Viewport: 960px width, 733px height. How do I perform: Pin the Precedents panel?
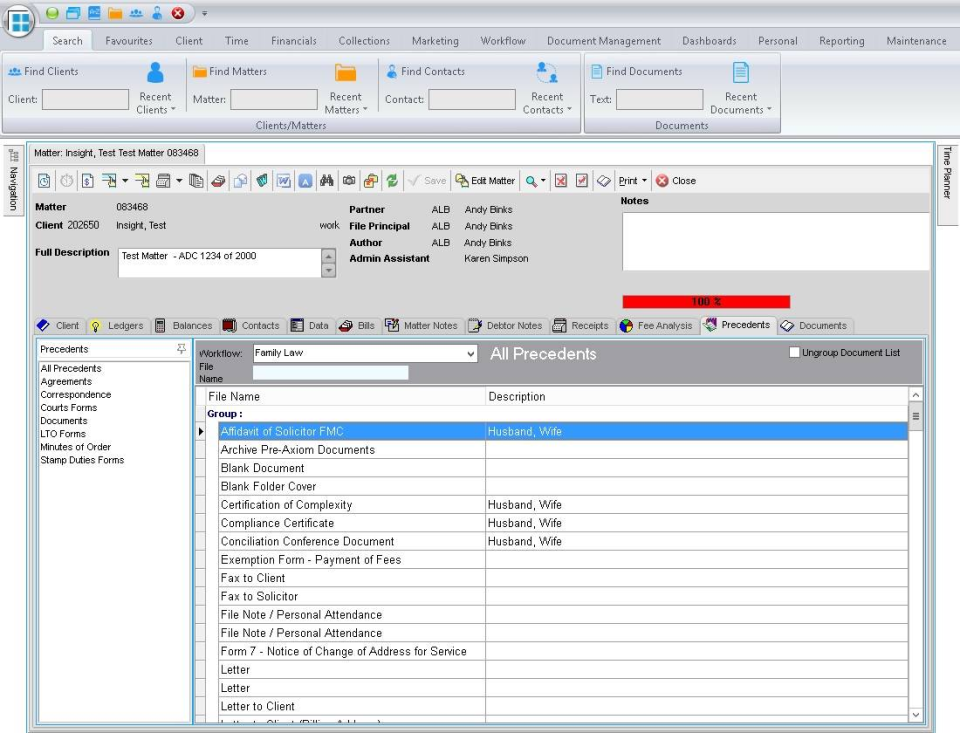(x=180, y=348)
